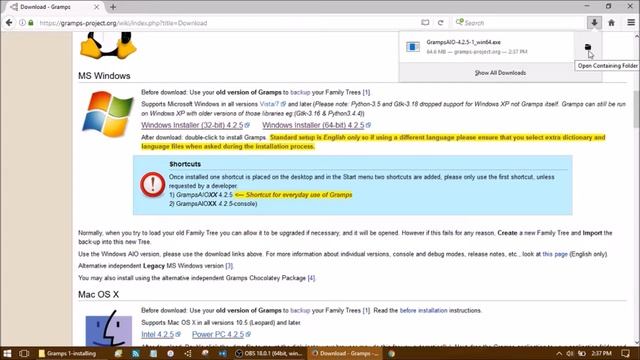This screenshot has width=640, height=360.
Task: Click the green secure padlock icon
Action: 31,23
